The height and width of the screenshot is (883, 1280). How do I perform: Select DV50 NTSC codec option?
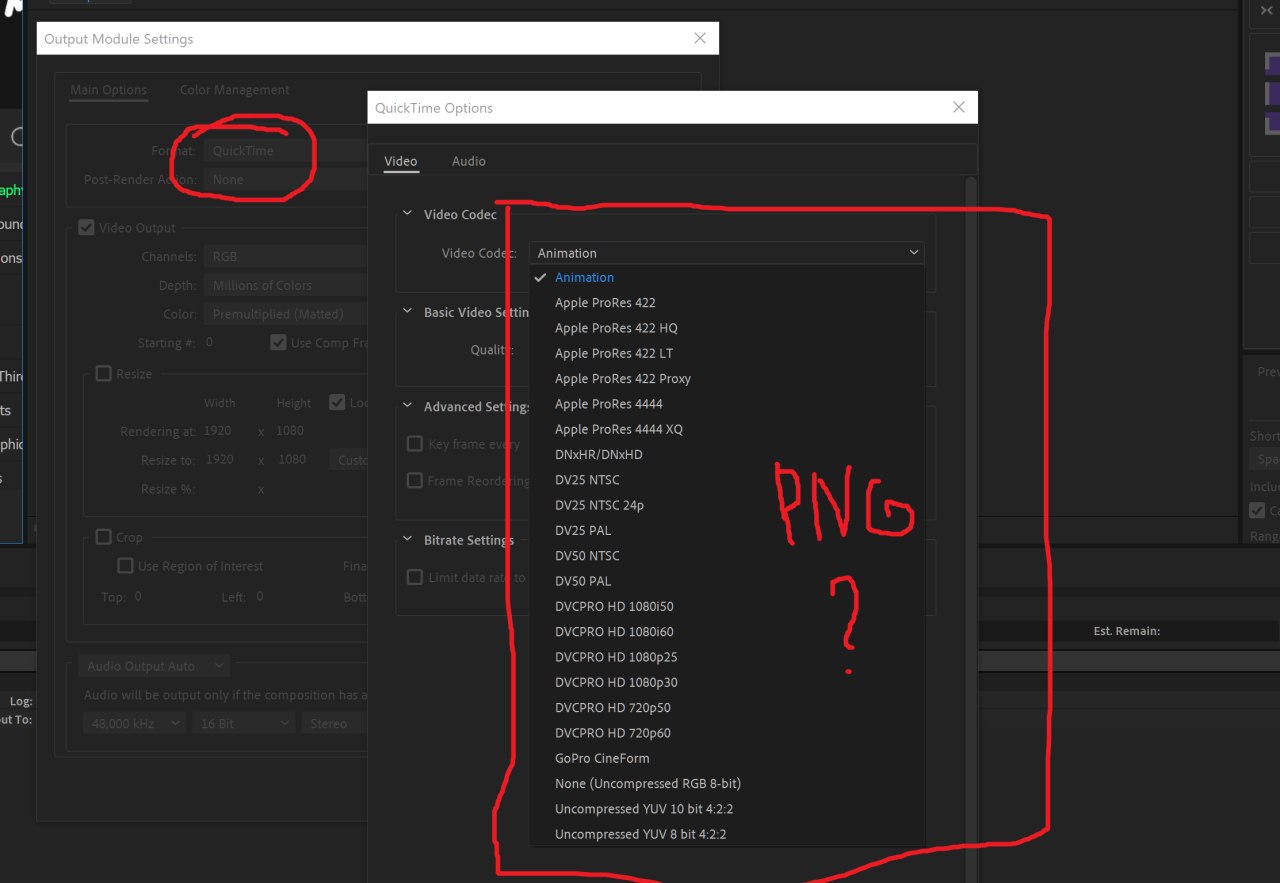[727, 556]
